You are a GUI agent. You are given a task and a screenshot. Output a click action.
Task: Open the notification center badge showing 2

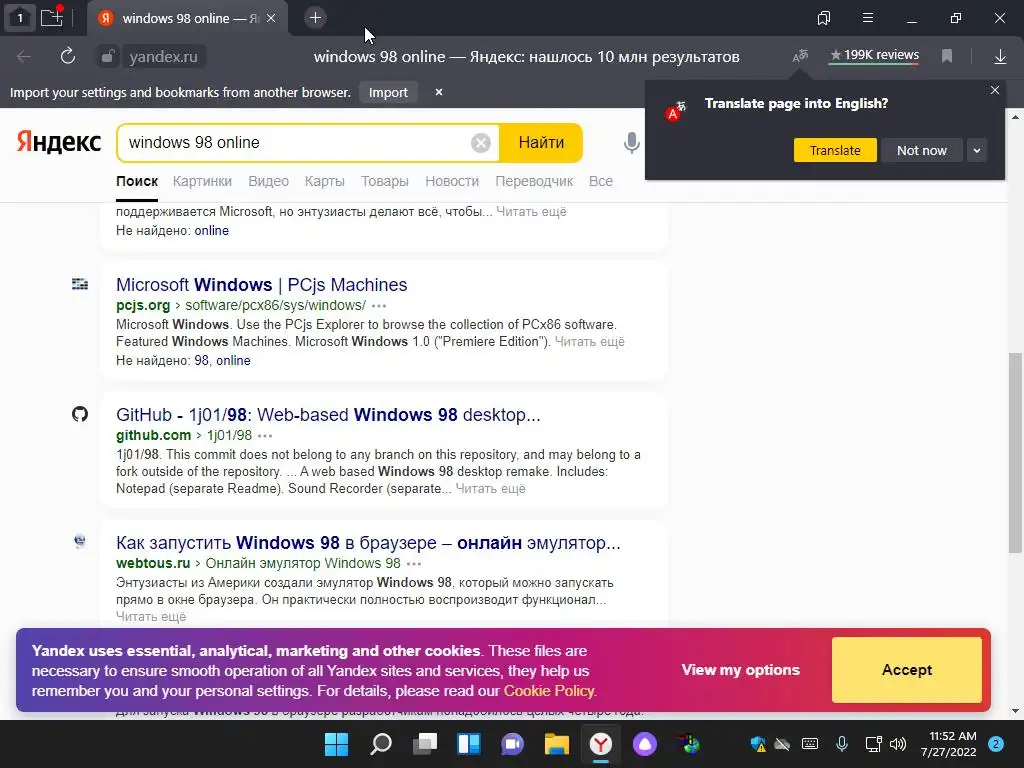[x=995, y=744]
